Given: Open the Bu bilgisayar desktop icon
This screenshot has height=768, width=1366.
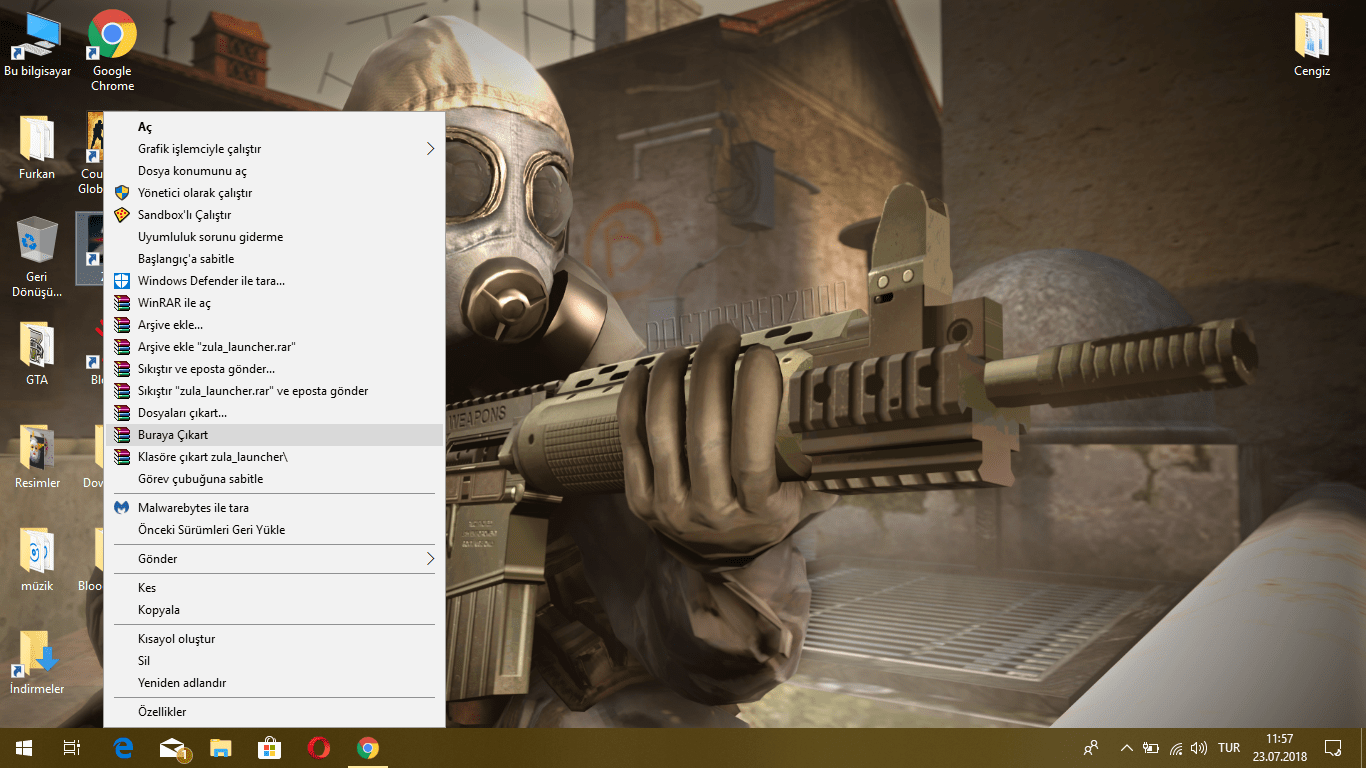Looking at the screenshot, I should tap(38, 46).
